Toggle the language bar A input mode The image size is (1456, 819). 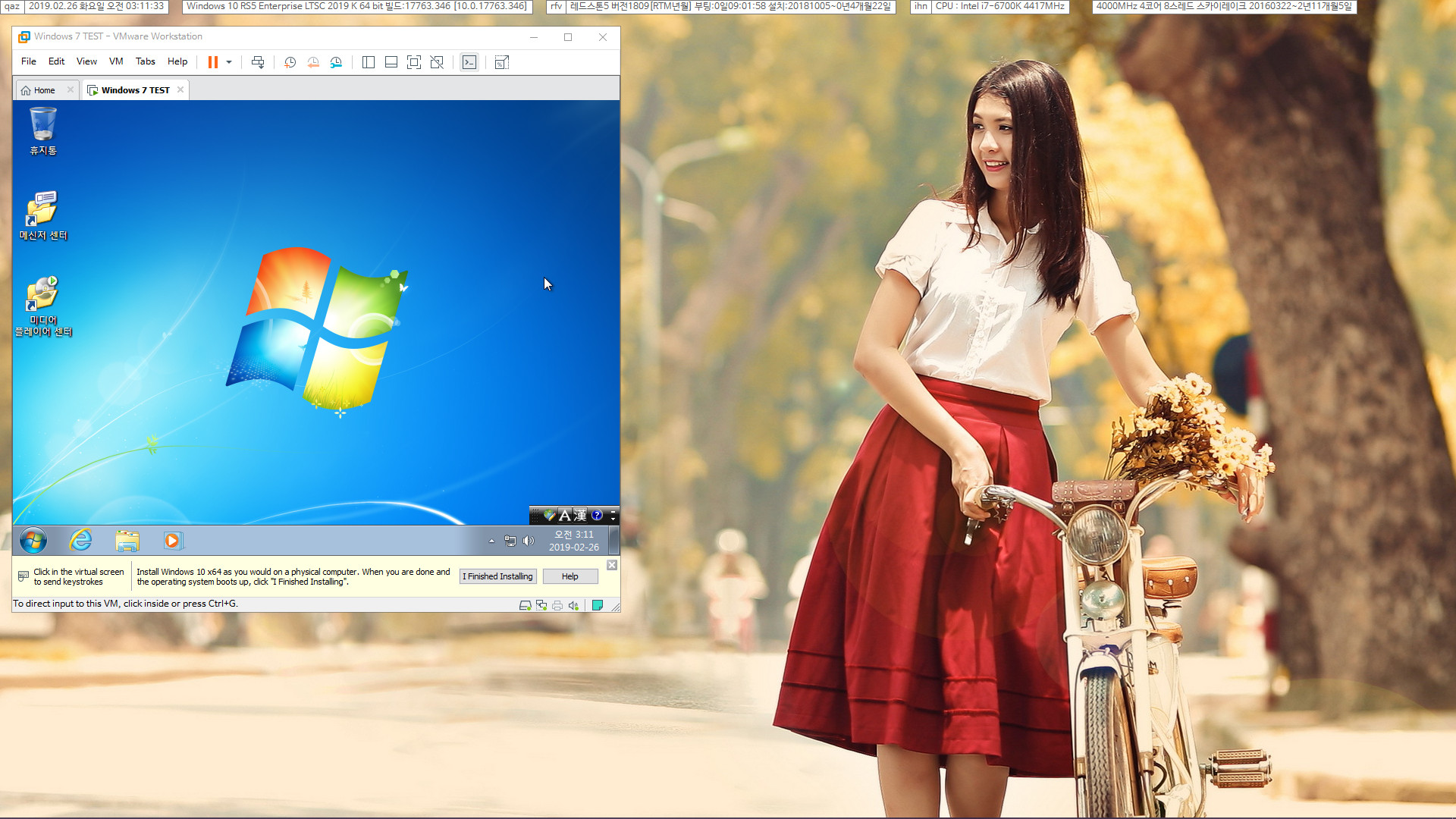[564, 516]
